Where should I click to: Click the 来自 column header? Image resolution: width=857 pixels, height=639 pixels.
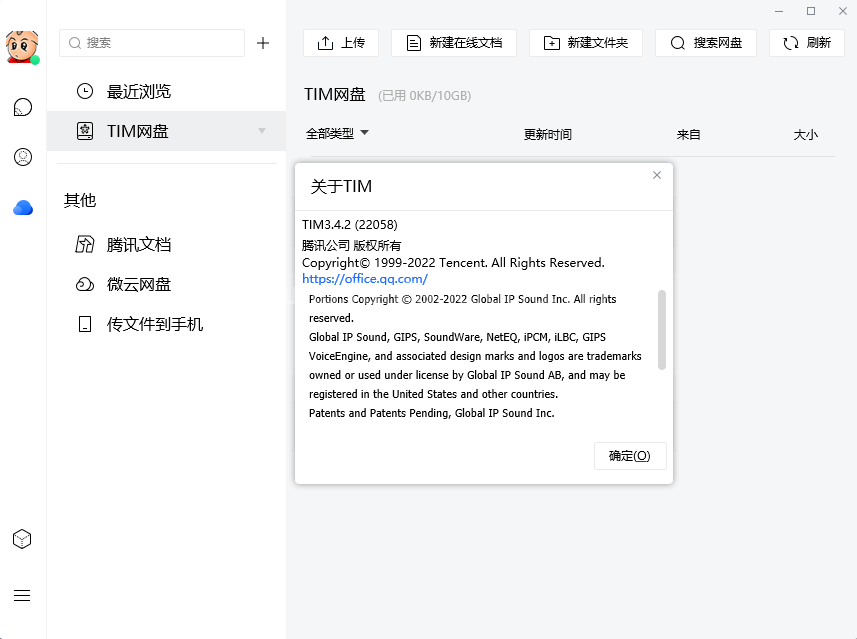click(688, 134)
